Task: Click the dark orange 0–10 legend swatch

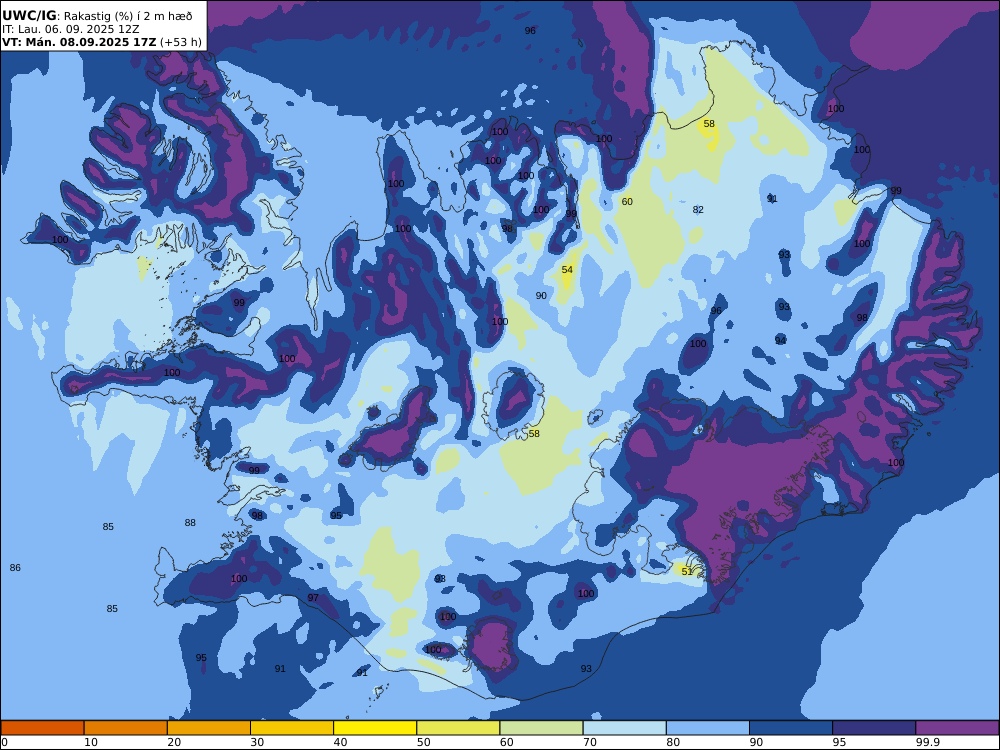Action: point(42,728)
